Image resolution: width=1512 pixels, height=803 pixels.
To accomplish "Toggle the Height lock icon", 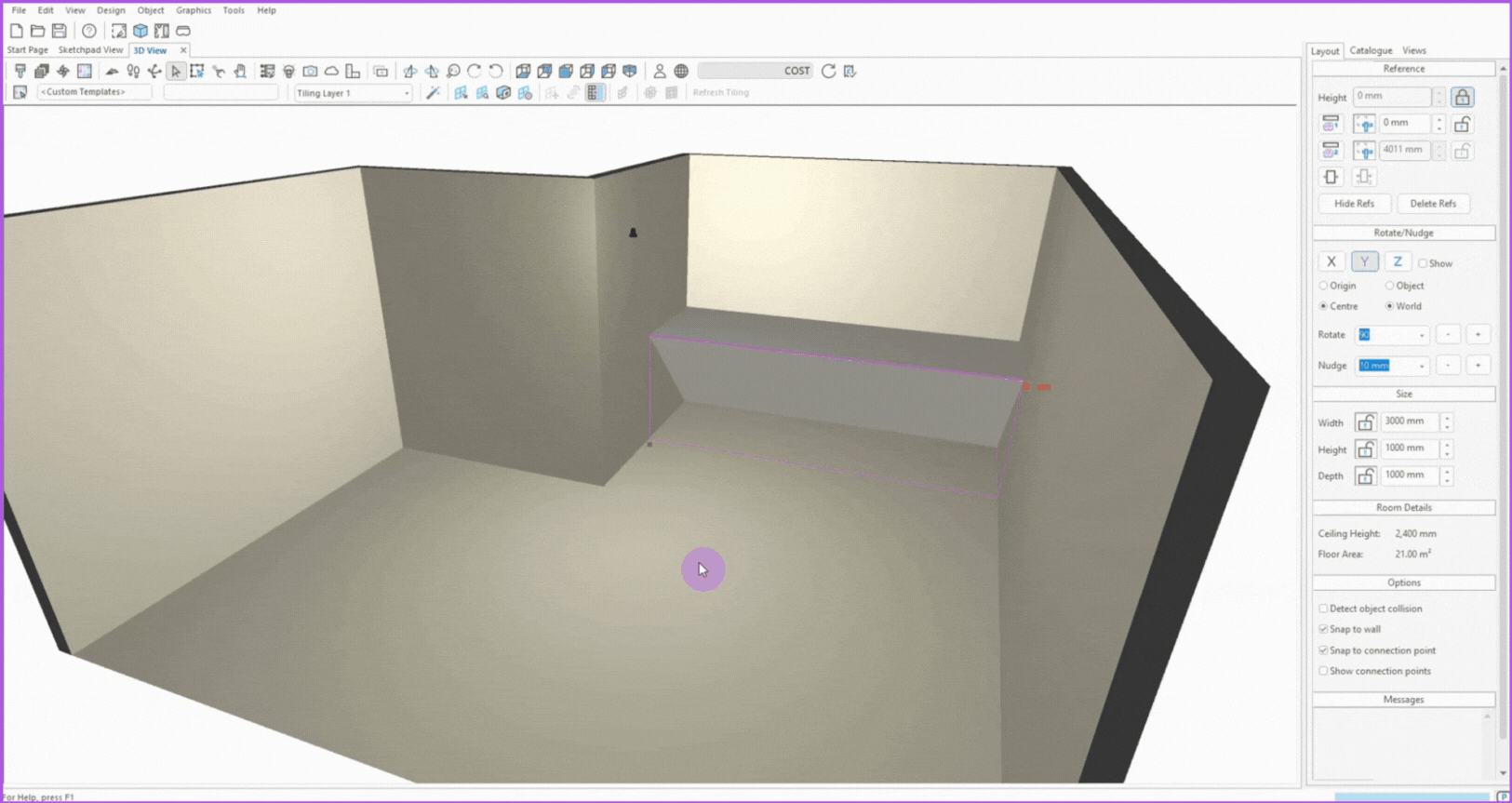I will 1462,98.
